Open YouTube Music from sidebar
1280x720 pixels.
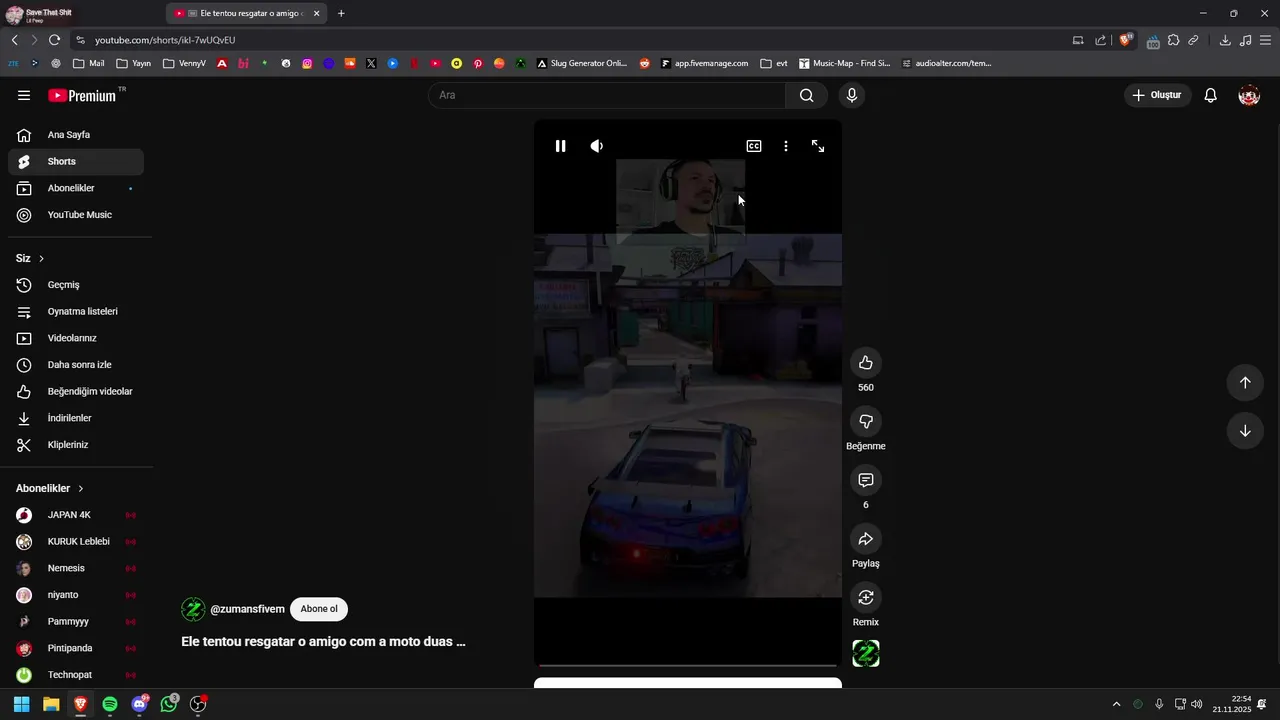tap(76, 215)
